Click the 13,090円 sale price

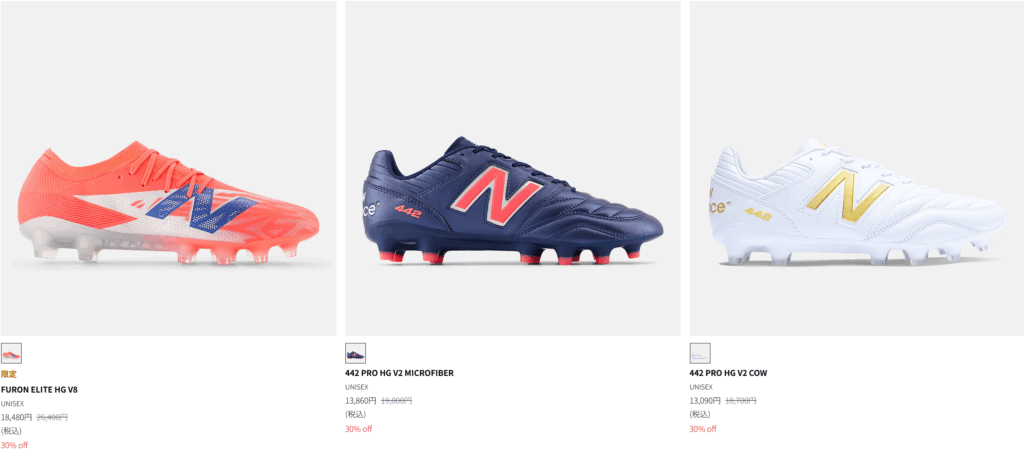tap(705, 401)
